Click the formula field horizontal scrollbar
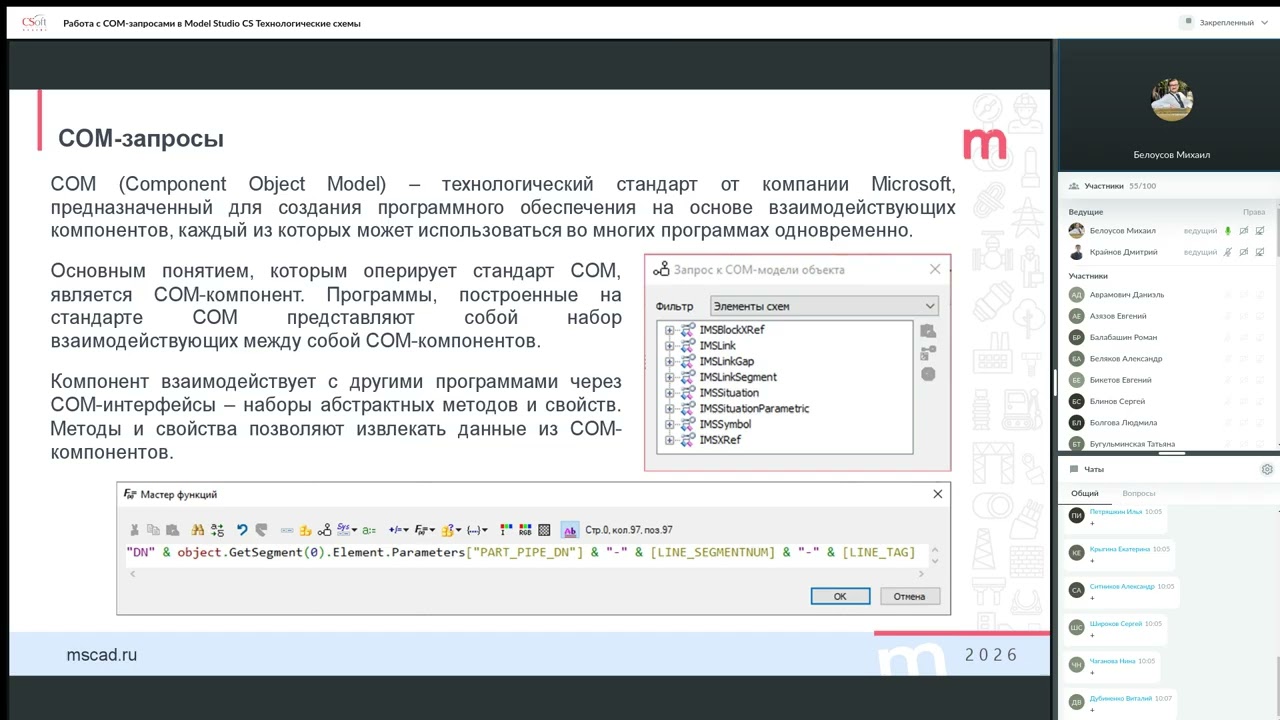This screenshot has width=1280, height=720. (x=526, y=573)
